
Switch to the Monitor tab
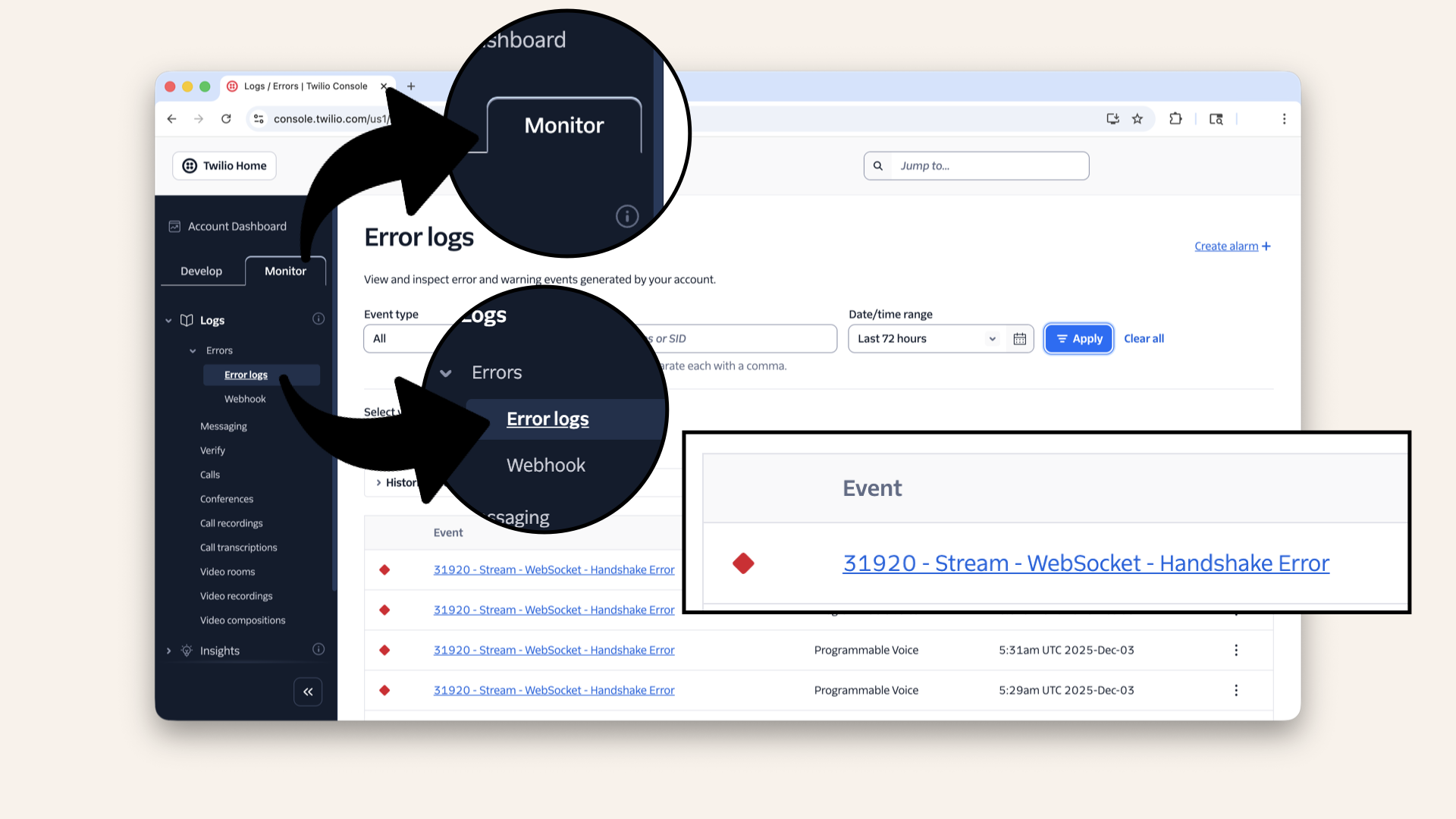coord(285,271)
